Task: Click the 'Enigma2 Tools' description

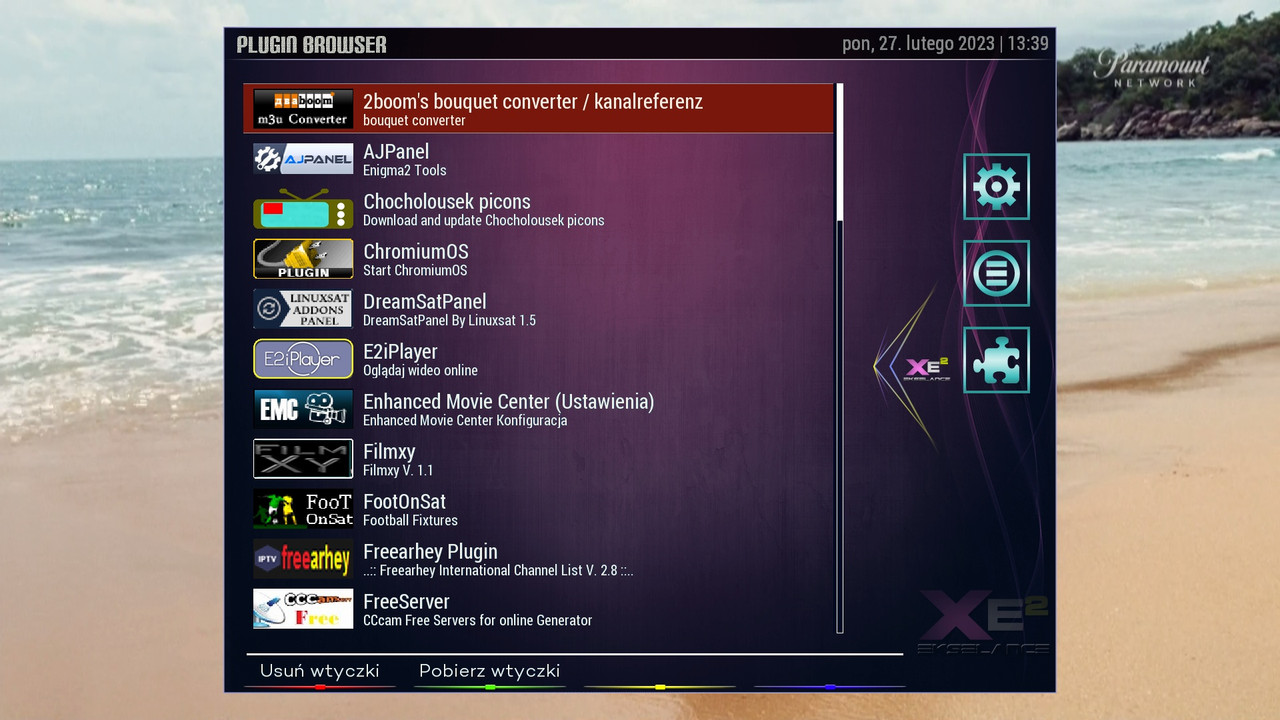Action: tap(405, 171)
